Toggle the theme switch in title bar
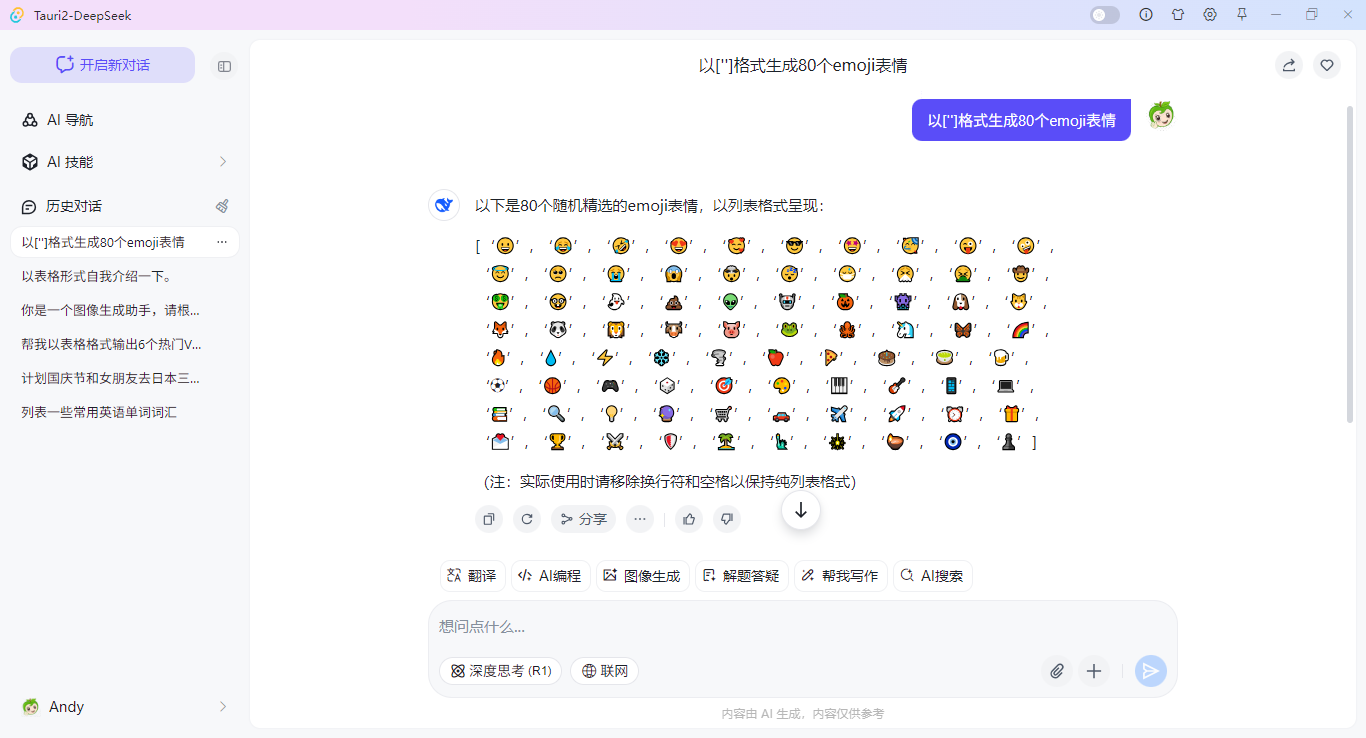This screenshot has height=738, width=1366. coord(1104,15)
